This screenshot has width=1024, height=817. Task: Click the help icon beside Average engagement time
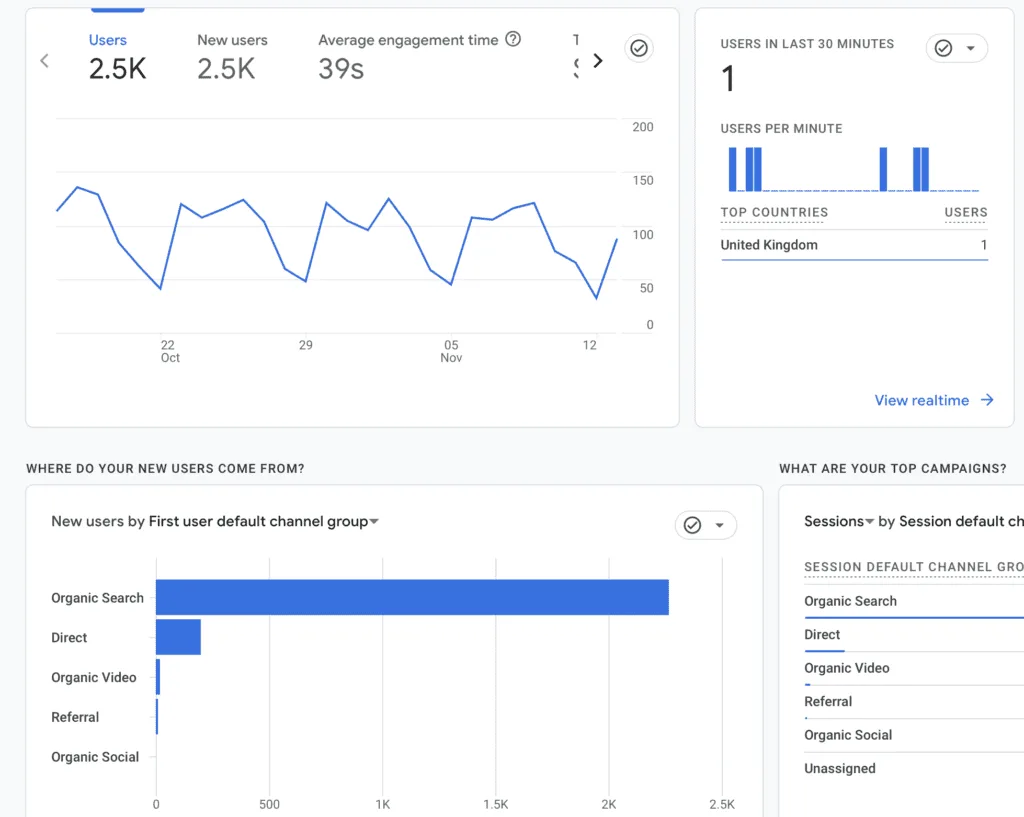[513, 39]
